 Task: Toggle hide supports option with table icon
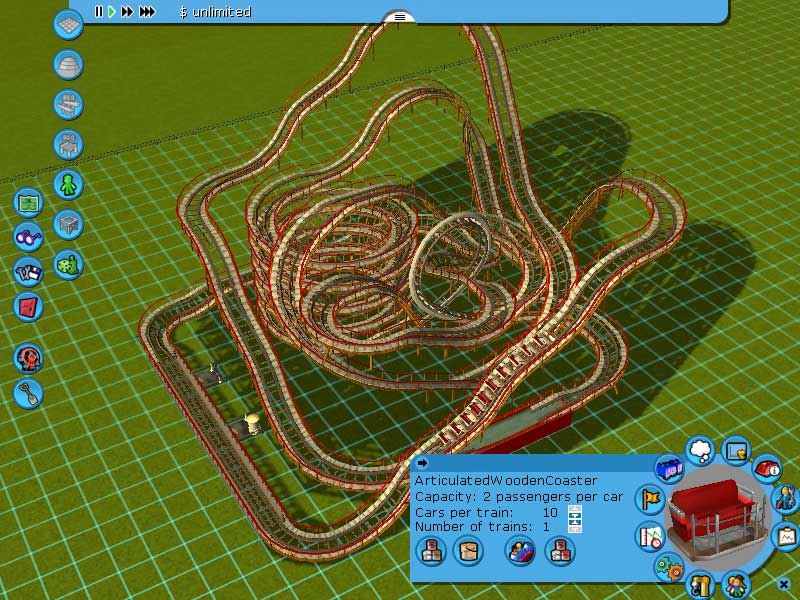(x=68, y=144)
